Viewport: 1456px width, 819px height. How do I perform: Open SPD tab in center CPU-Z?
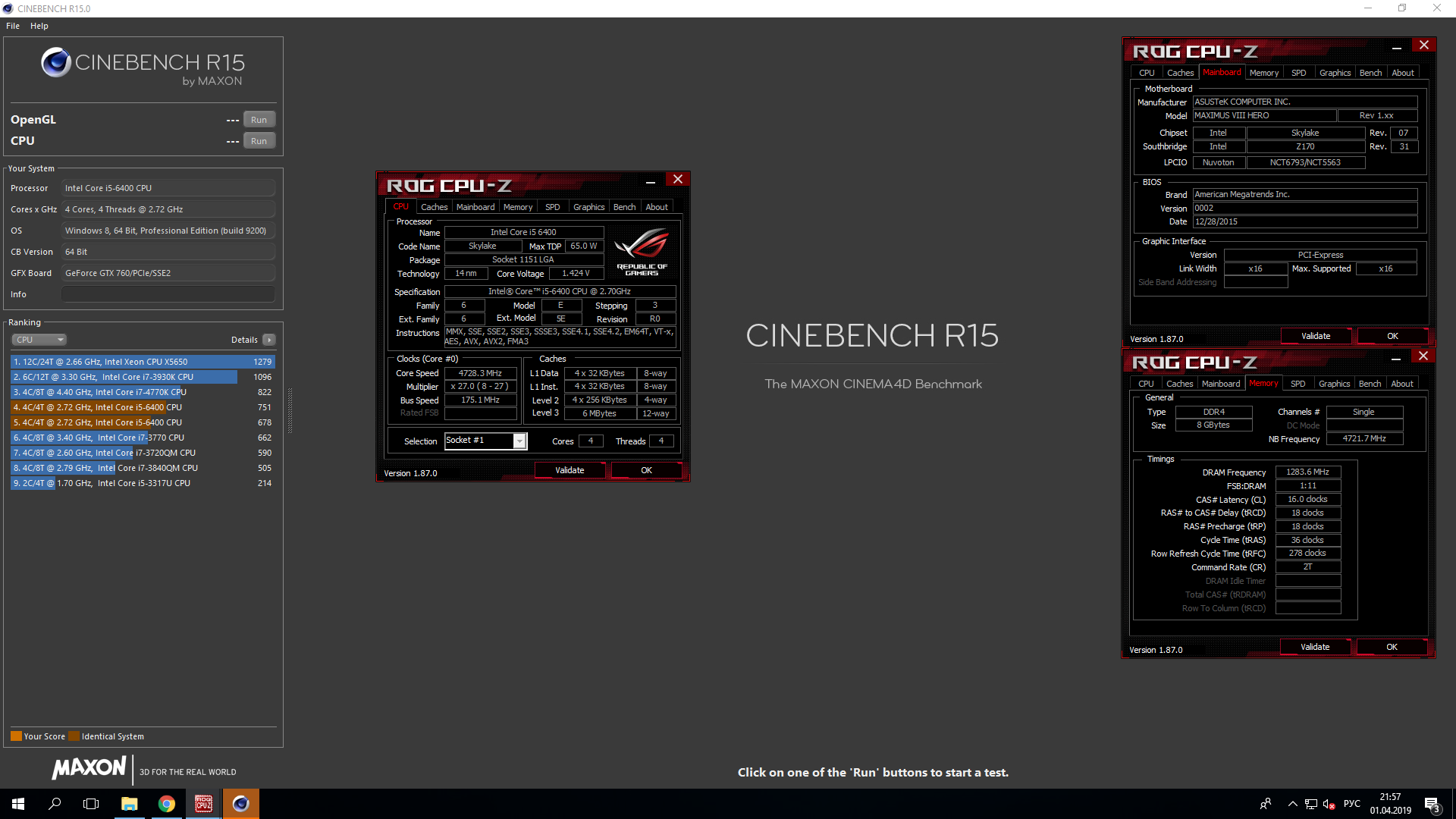point(553,207)
